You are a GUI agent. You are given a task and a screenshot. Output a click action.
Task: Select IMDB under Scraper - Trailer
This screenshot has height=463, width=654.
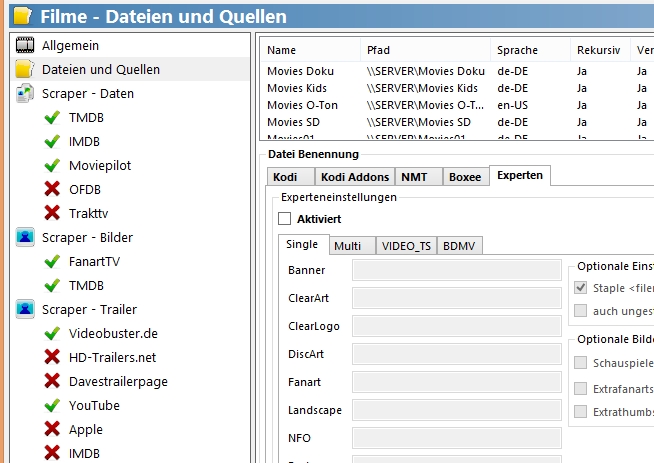(x=84, y=453)
